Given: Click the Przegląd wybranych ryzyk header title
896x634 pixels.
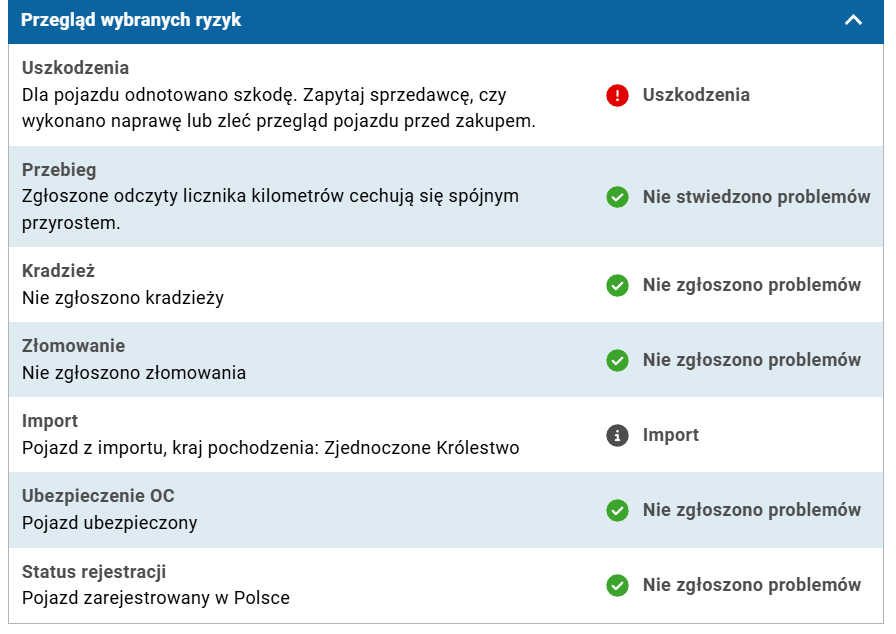Looking at the screenshot, I should (131, 20).
